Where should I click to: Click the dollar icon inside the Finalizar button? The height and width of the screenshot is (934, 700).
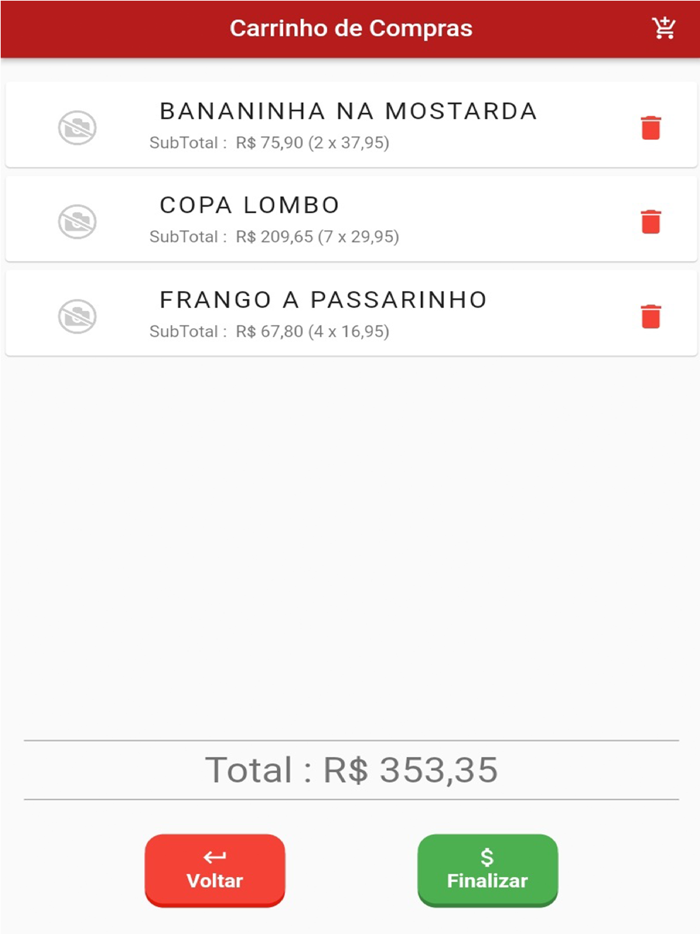tap(487, 857)
